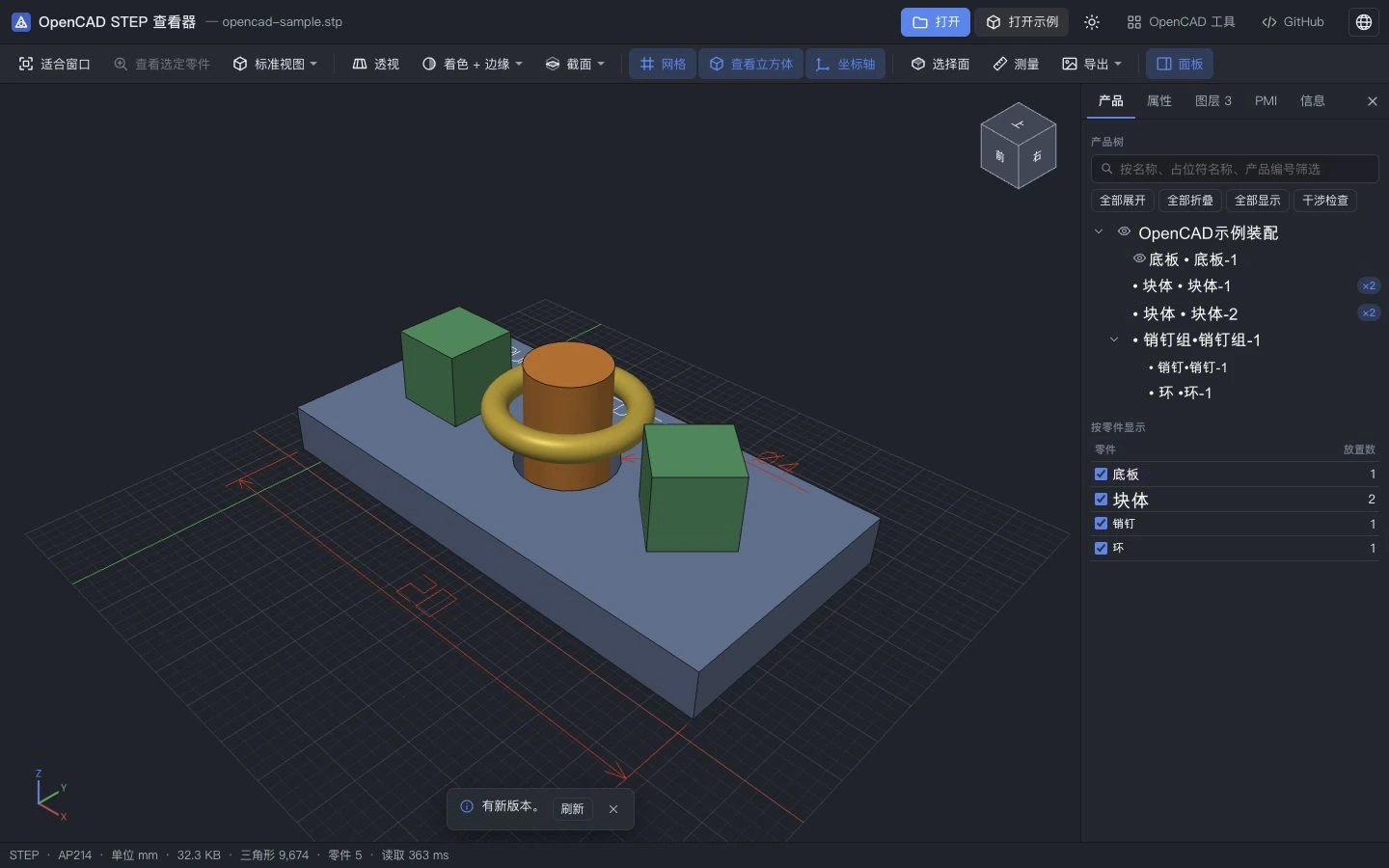Toggle the side panel (面板) button
This screenshot has width=1389, height=868.
point(1180,64)
